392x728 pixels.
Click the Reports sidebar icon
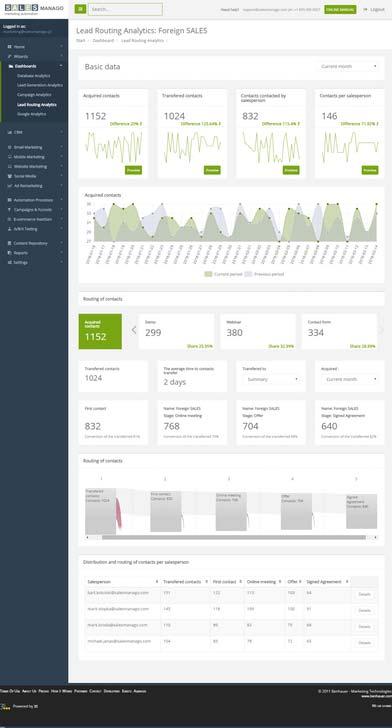pyautogui.click(x=10, y=253)
